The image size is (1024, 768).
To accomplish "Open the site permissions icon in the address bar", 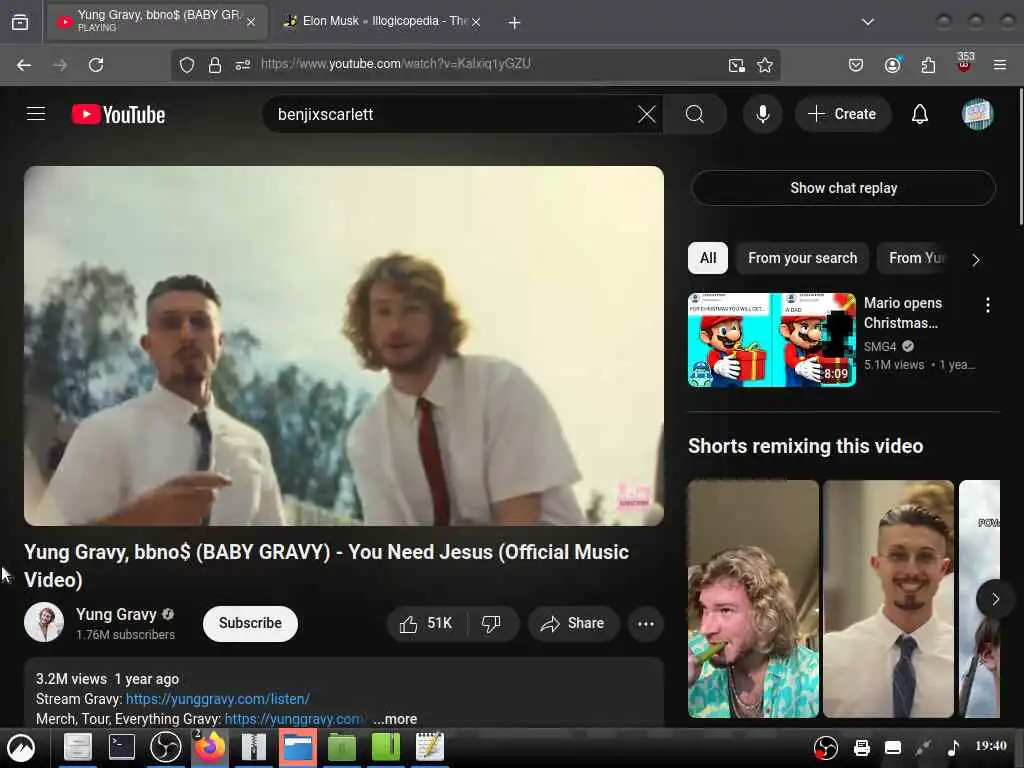I will click(x=243, y=65).
